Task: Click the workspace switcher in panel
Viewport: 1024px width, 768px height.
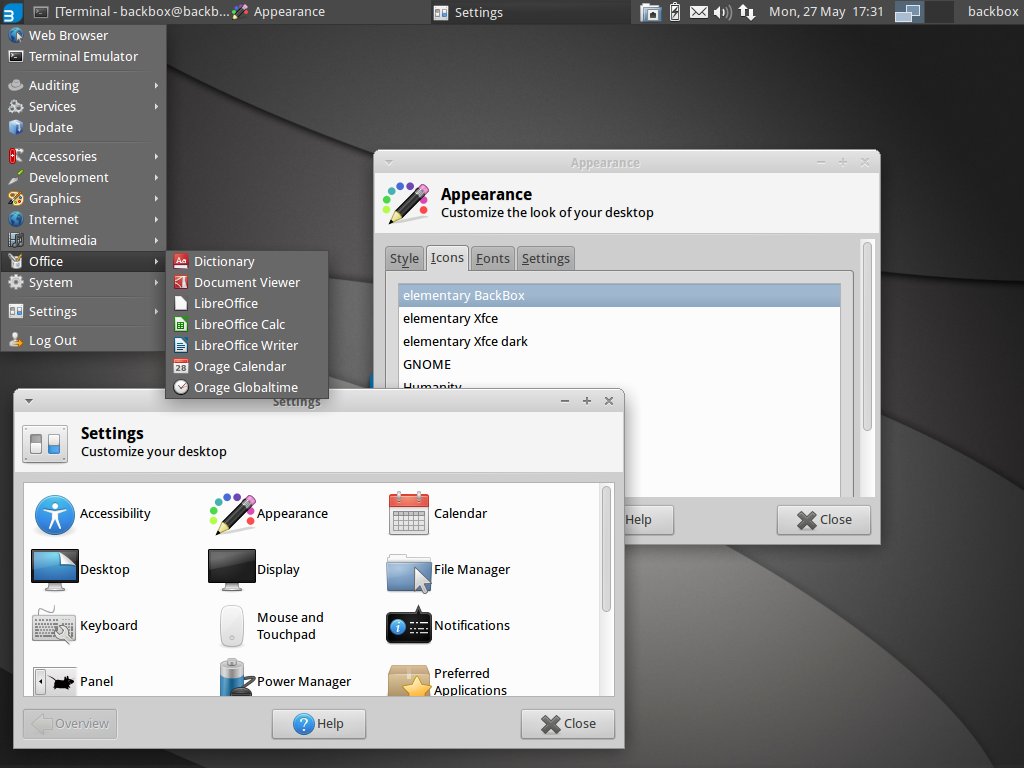Action: tap(924, 12)
